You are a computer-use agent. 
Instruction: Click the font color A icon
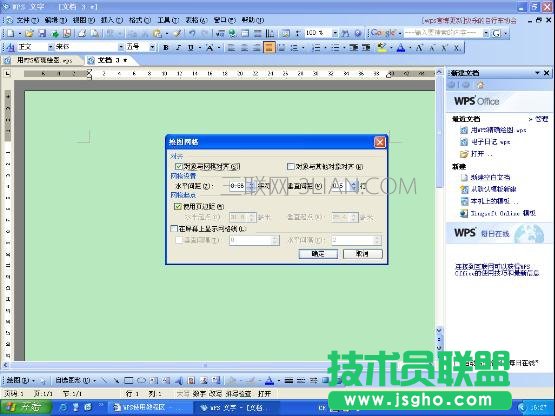(x=401, y=47)
